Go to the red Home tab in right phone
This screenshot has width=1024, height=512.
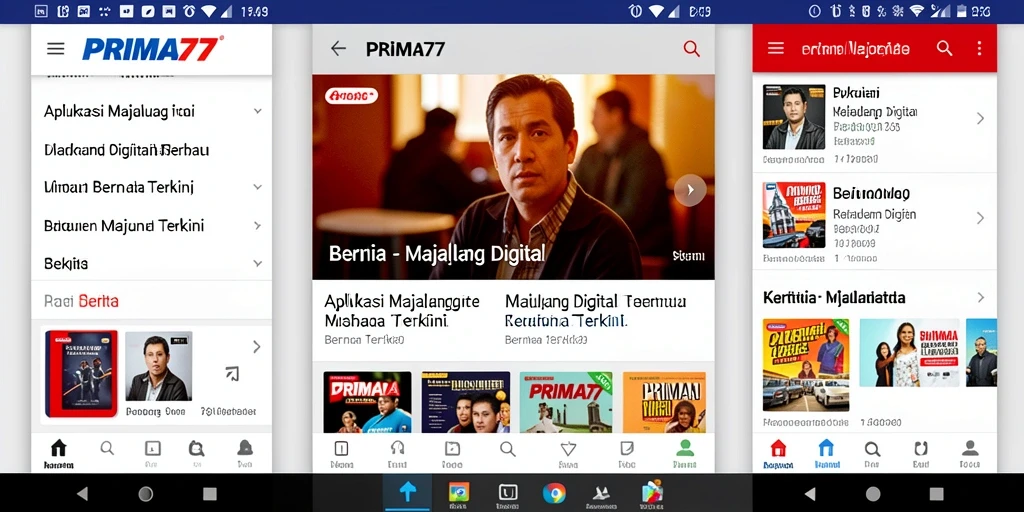(x=778, y=454)
